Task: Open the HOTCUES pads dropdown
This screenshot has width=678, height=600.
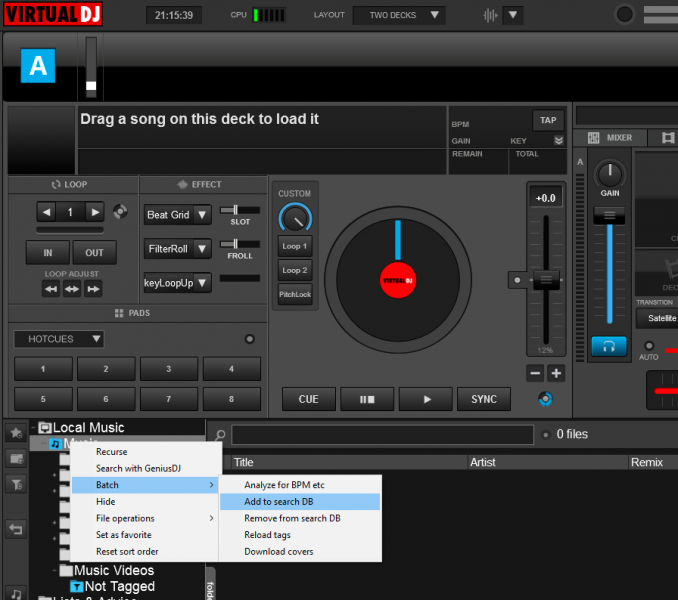Action: (59, 339)
